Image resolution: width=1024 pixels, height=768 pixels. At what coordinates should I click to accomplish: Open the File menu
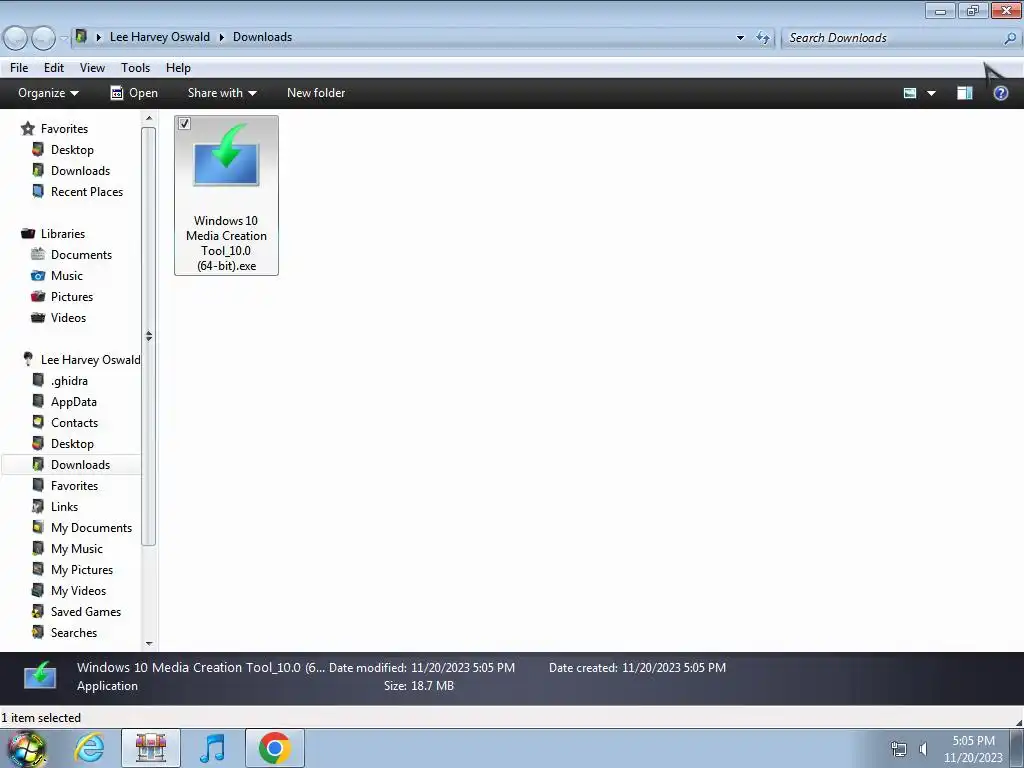tap(19, 68)
